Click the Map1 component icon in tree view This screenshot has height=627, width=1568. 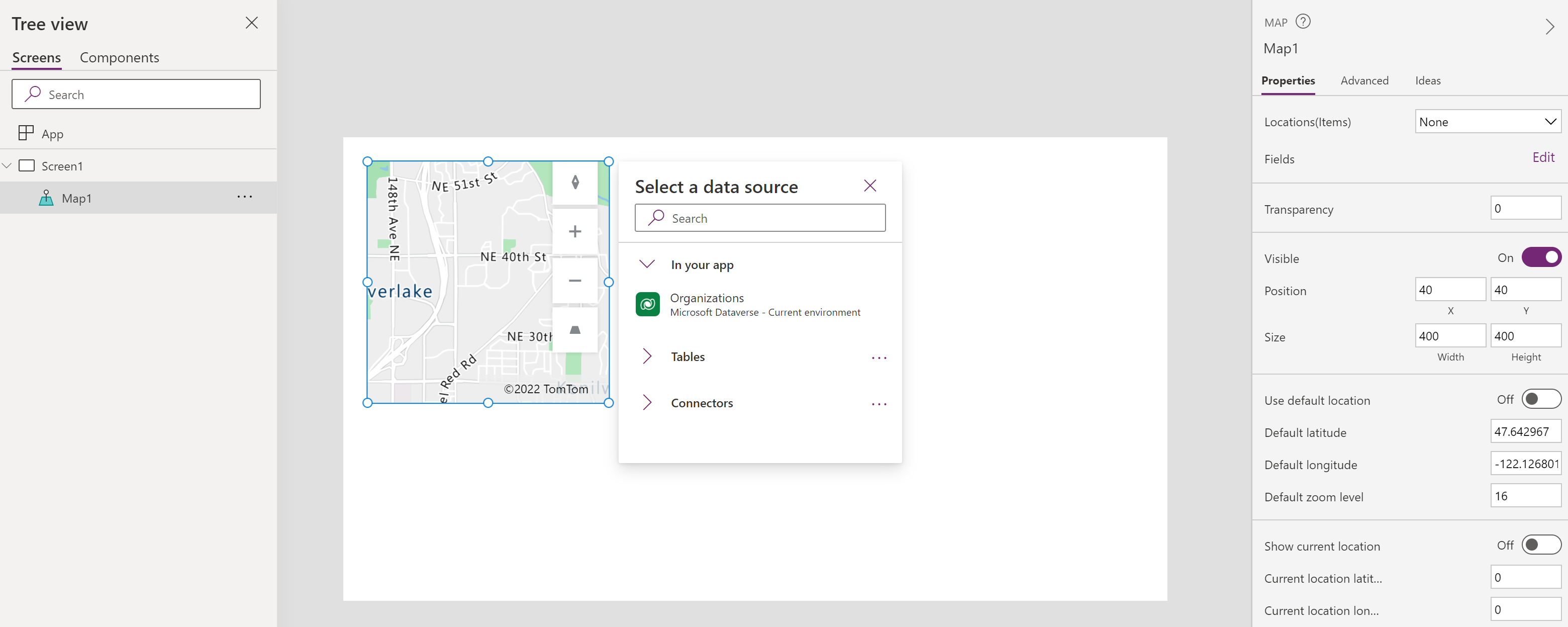(47, 197)
